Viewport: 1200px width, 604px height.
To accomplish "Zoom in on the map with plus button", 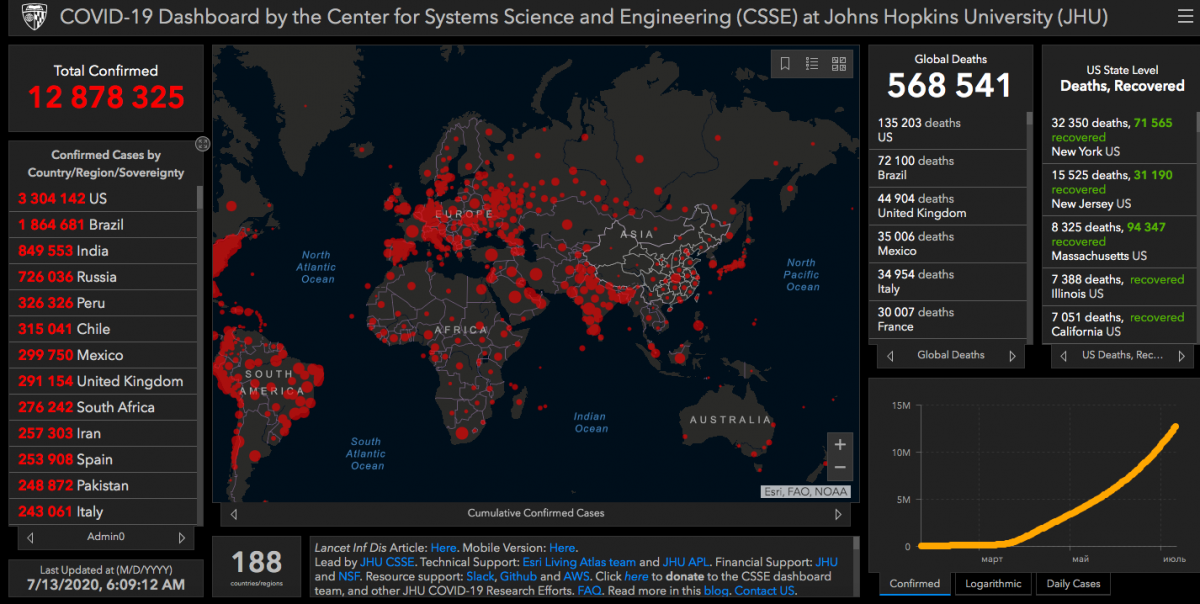I will [x=840, y=444].
